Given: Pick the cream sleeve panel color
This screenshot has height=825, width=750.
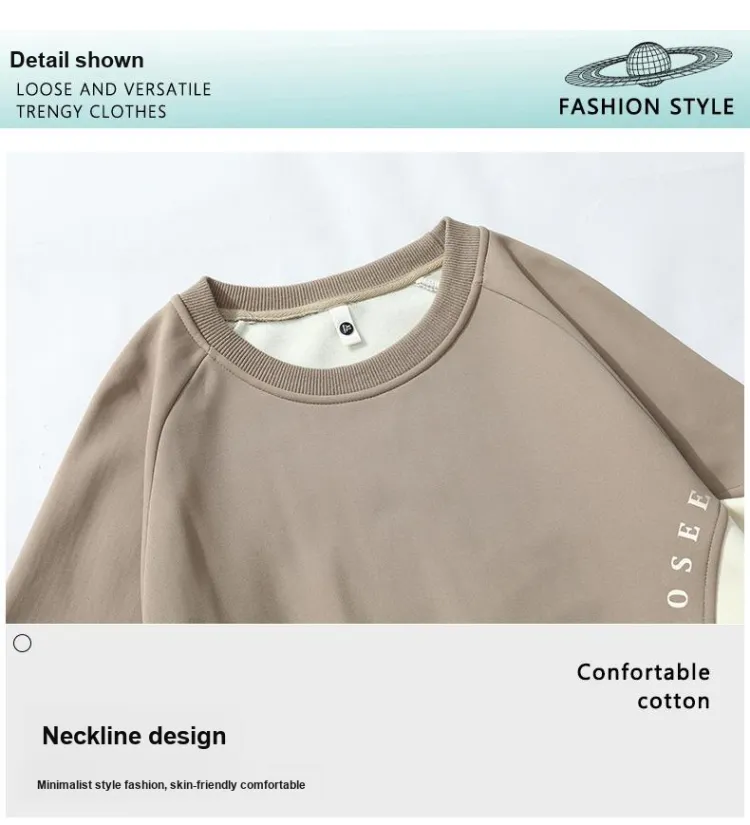Looking at the screenshot, I should (x=733, y=563).
